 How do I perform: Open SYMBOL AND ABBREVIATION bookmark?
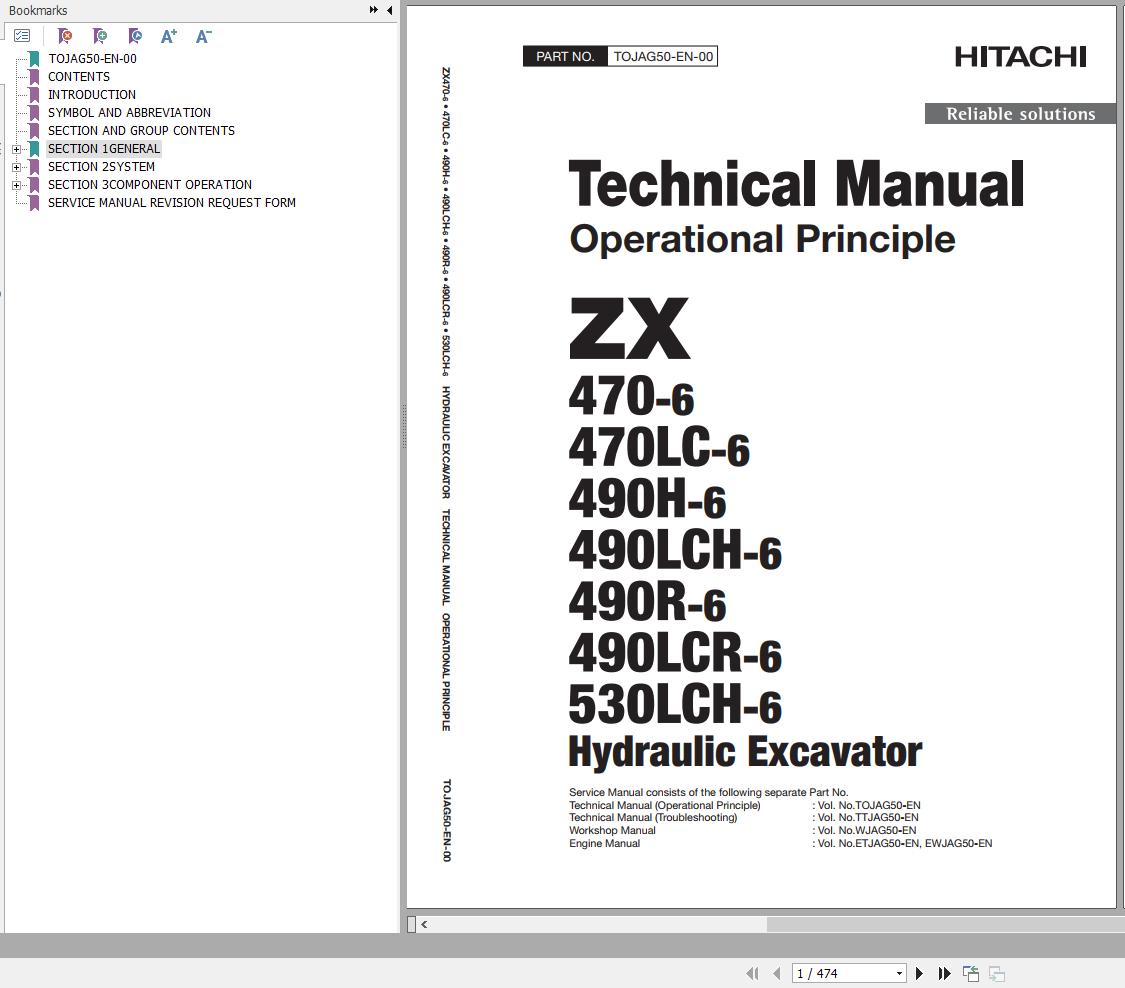[x=129, y=113]
